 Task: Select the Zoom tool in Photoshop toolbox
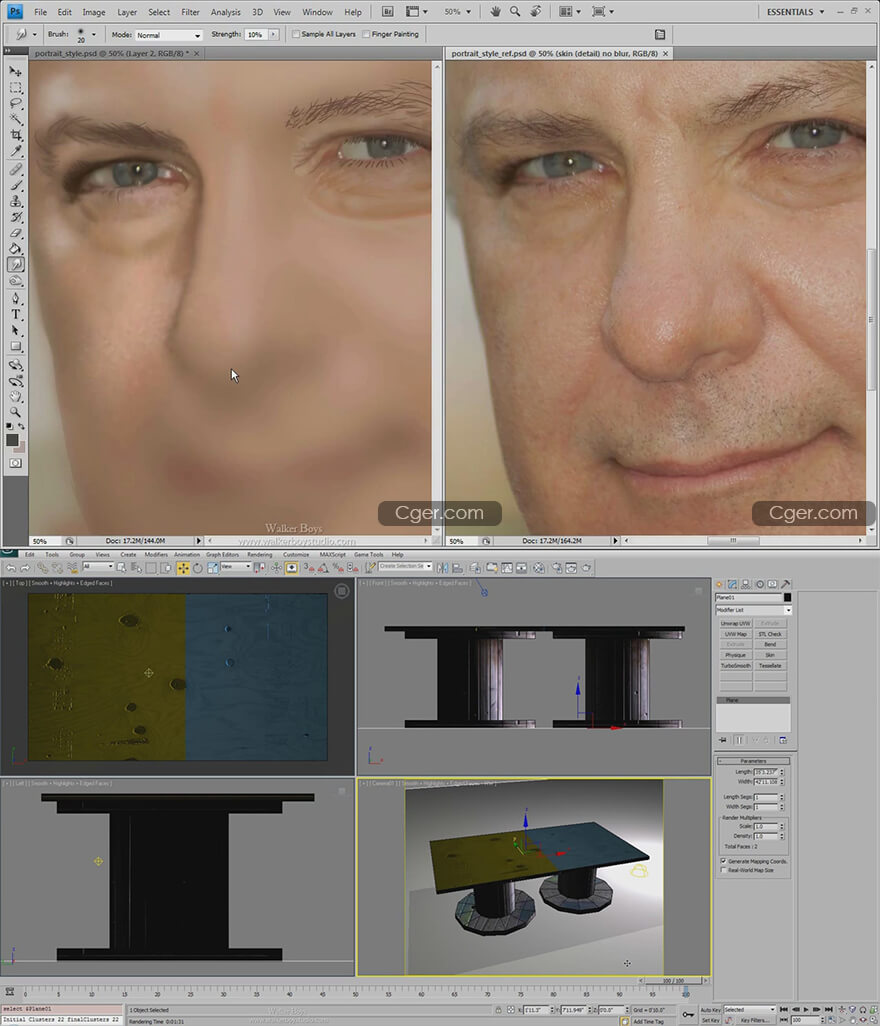[x=16, y=412]
